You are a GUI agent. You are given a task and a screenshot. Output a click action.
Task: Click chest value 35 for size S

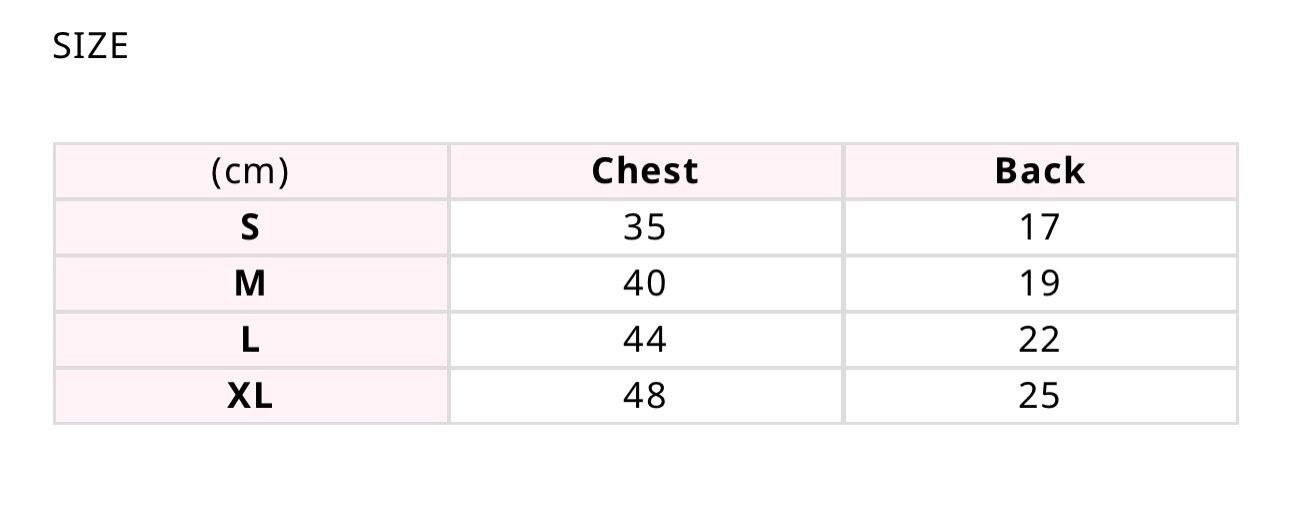point(645,228)
